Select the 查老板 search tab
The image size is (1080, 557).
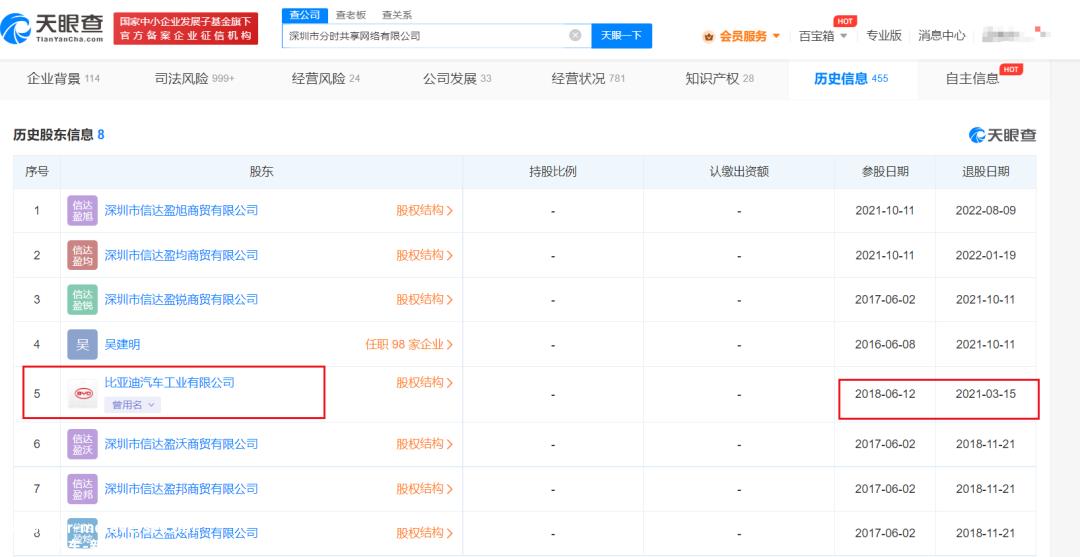pos(351,15)
